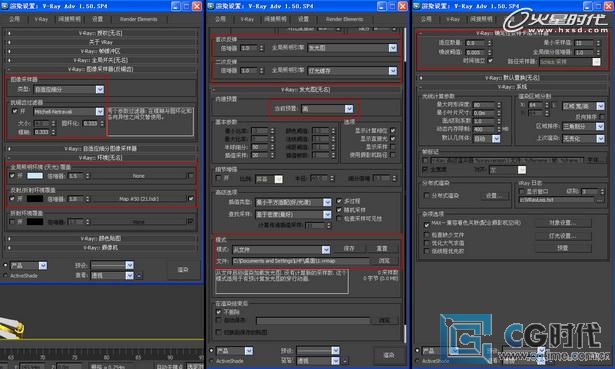Open 间接照明 tab in the left window
Screen dimensions: 615x369
(x=69, y=19)
